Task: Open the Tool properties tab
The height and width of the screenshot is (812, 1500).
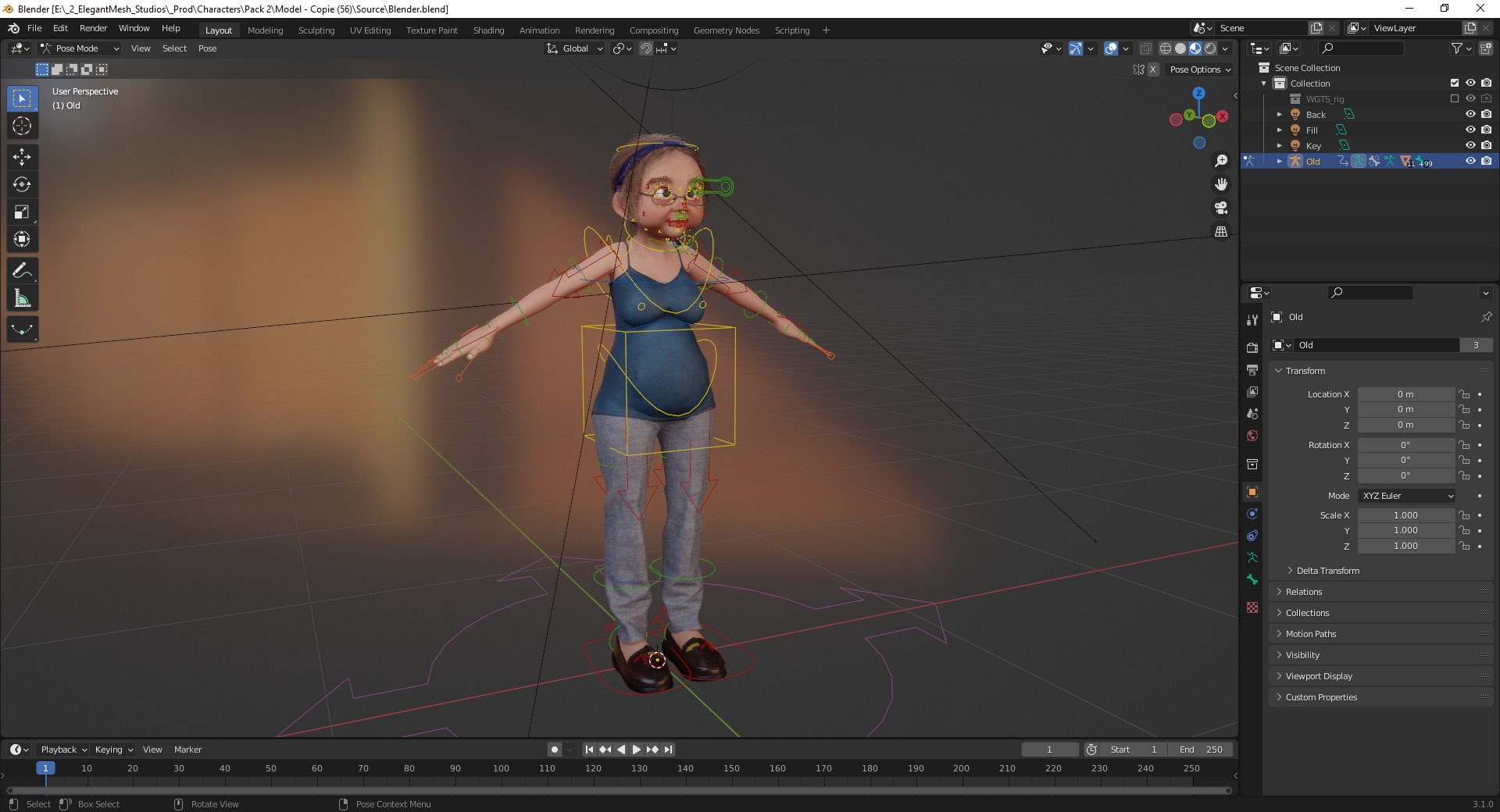Action: point(1252,319)
